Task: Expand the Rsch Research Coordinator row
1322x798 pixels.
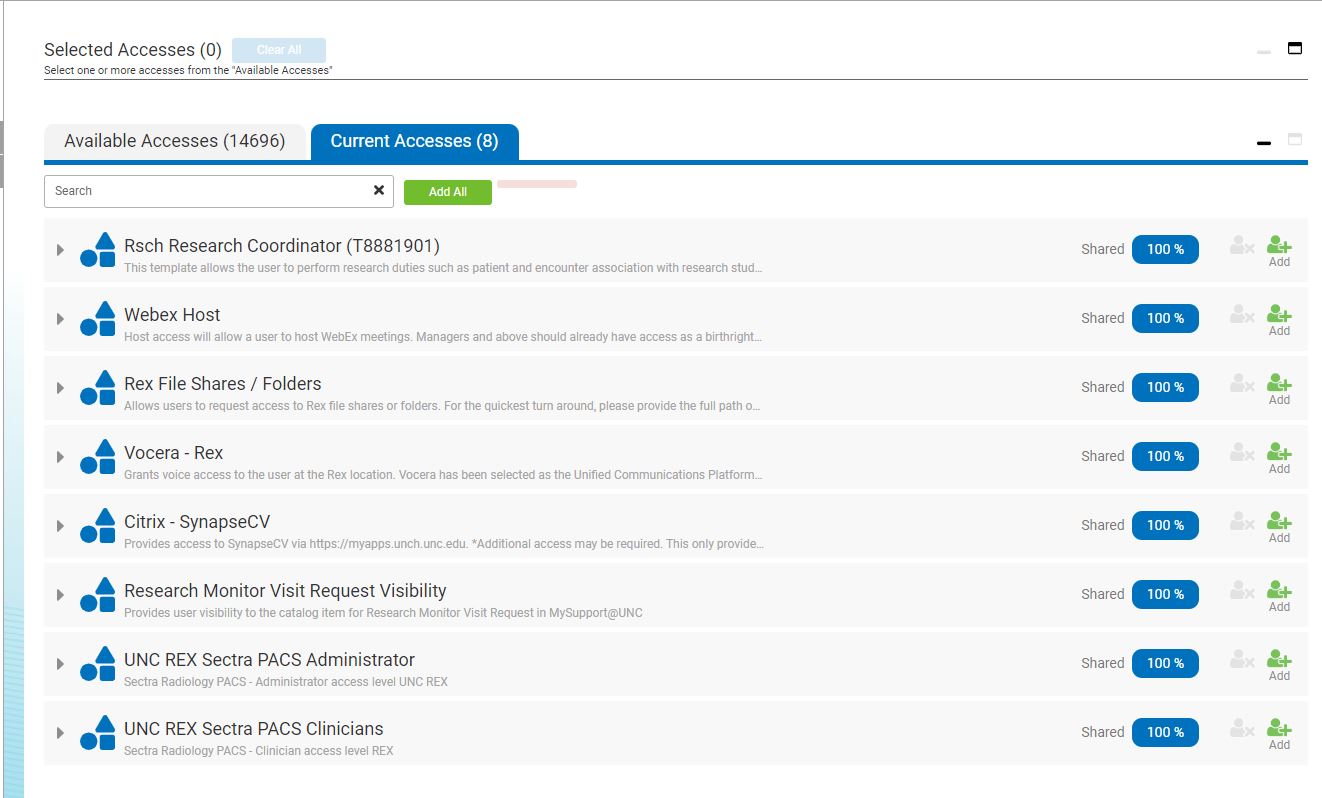Action: (60, 250)
